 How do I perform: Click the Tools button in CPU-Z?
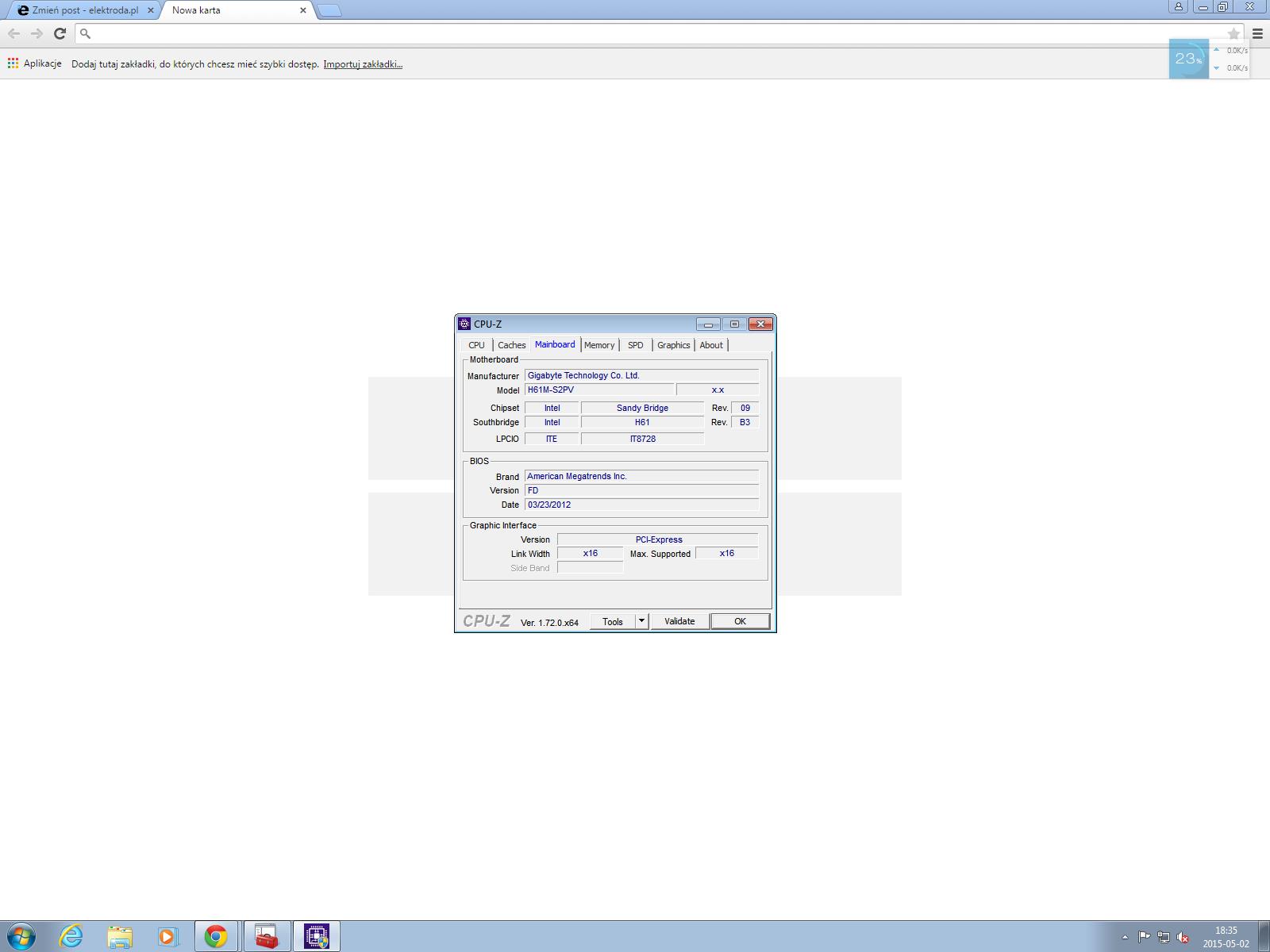(613, 621)
